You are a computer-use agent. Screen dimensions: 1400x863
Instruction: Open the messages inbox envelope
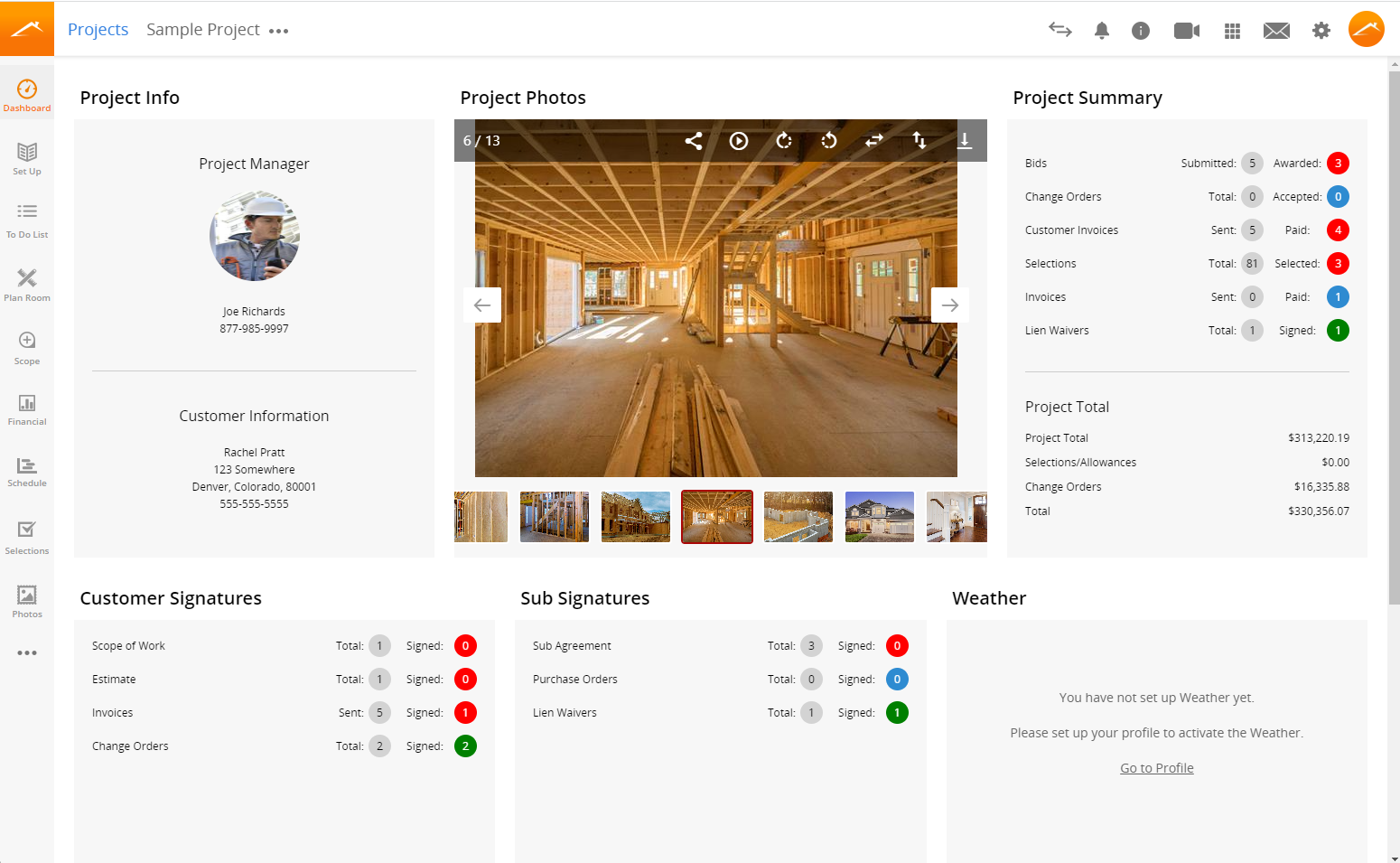coord(1276,30)
